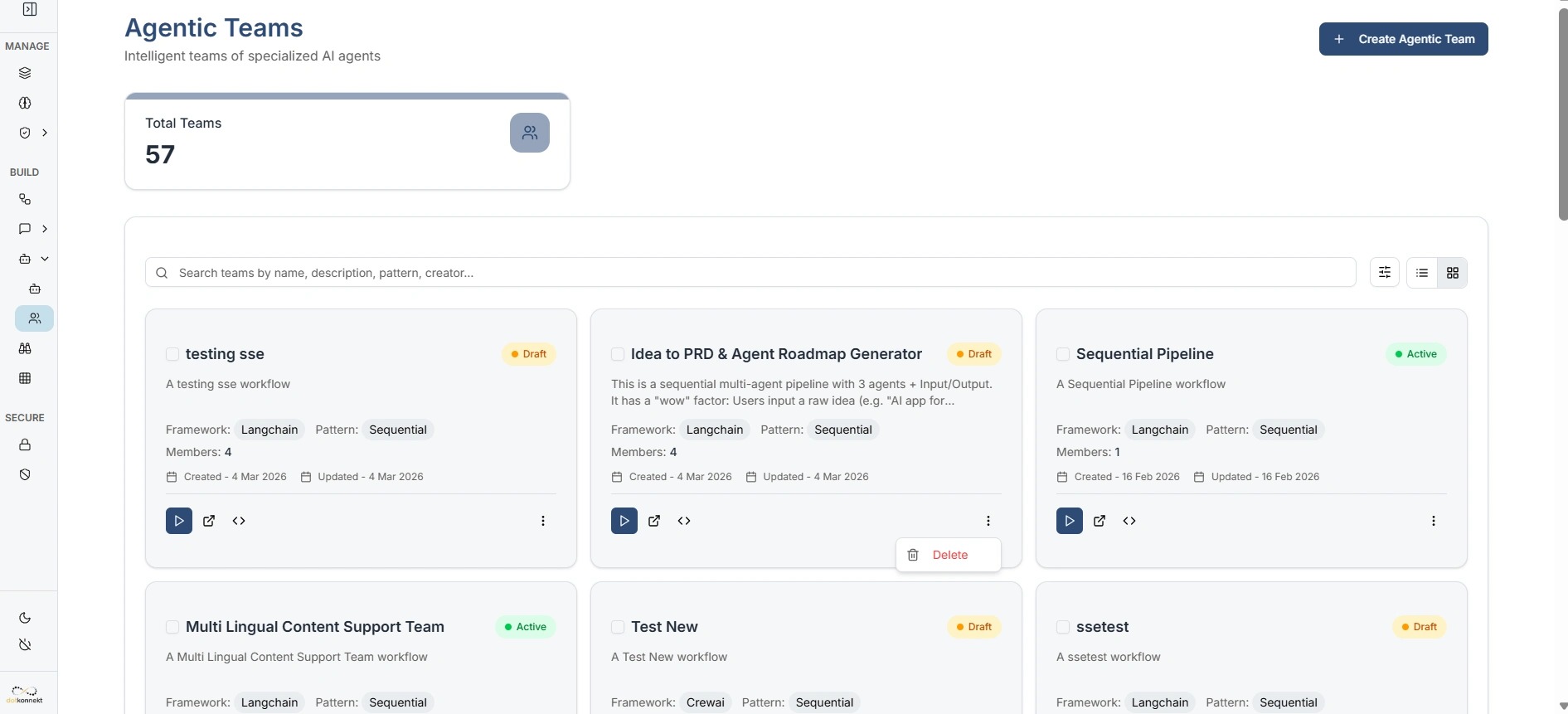Run the testing sse team
Screen dimensions: 1568x714
pos(179,521)
